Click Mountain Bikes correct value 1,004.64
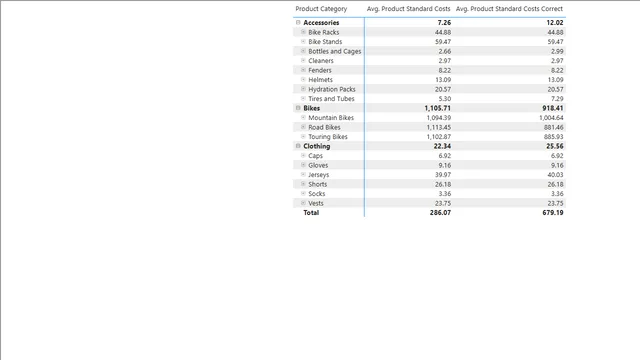 click(551, 118)
